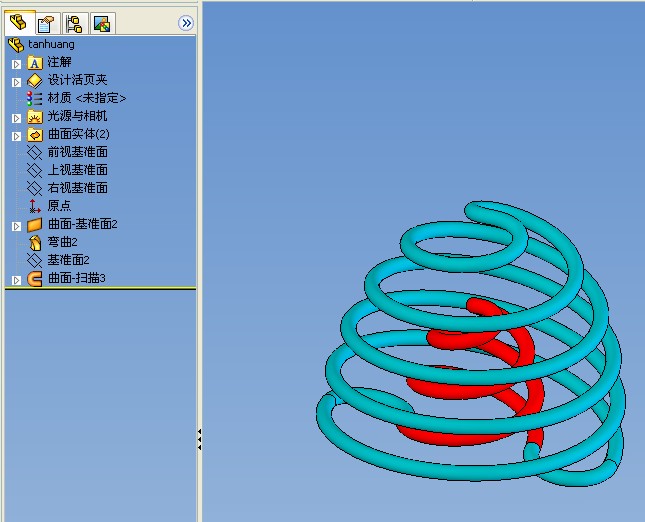Select the tanhuang part name
The image size is (645, 522).
[x=51, y=44]
